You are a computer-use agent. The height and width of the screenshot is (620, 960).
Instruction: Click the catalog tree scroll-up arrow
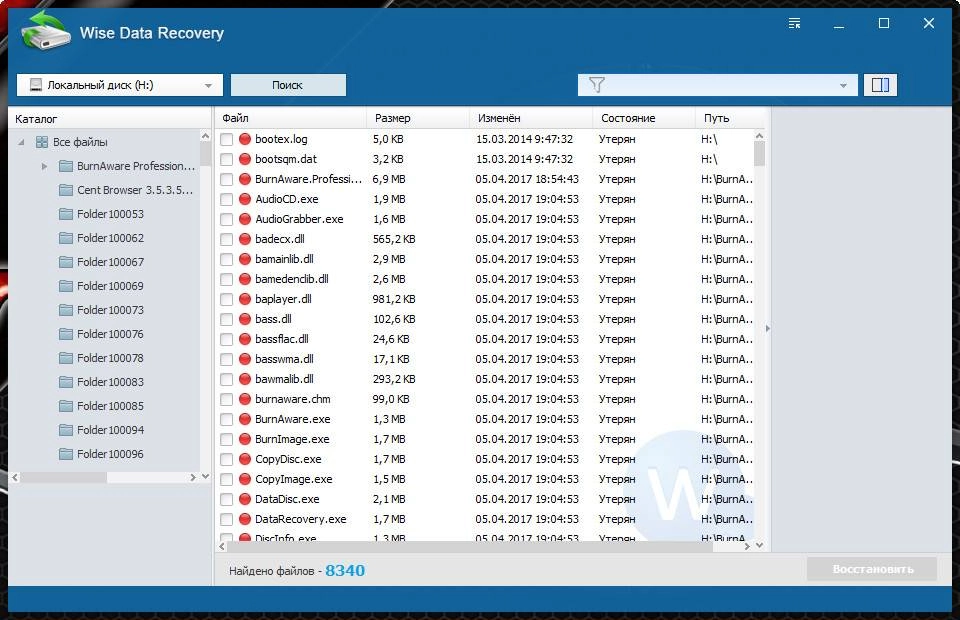click(x=205, y=136)
